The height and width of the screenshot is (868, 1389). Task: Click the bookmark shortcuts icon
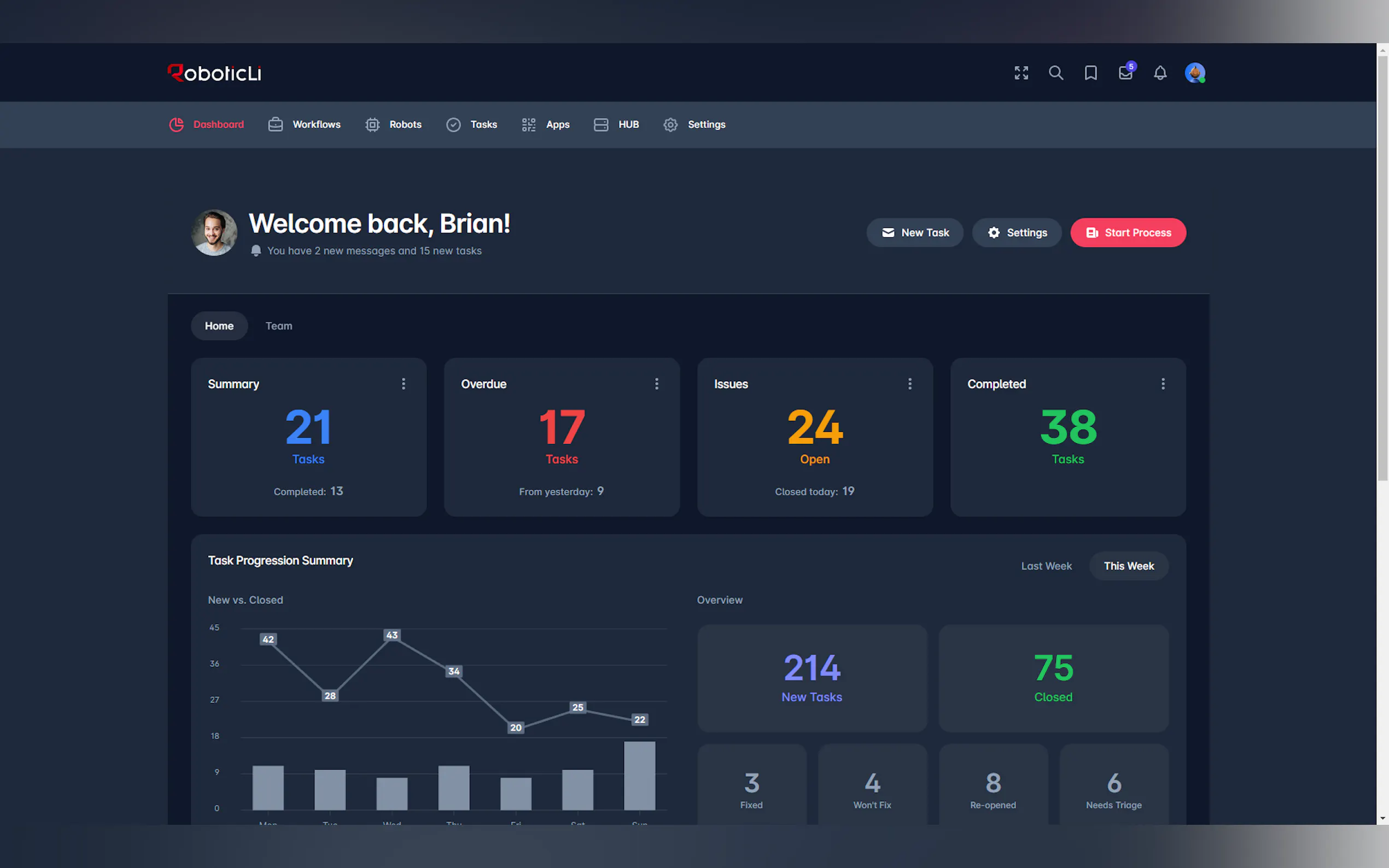point(1090,73)
